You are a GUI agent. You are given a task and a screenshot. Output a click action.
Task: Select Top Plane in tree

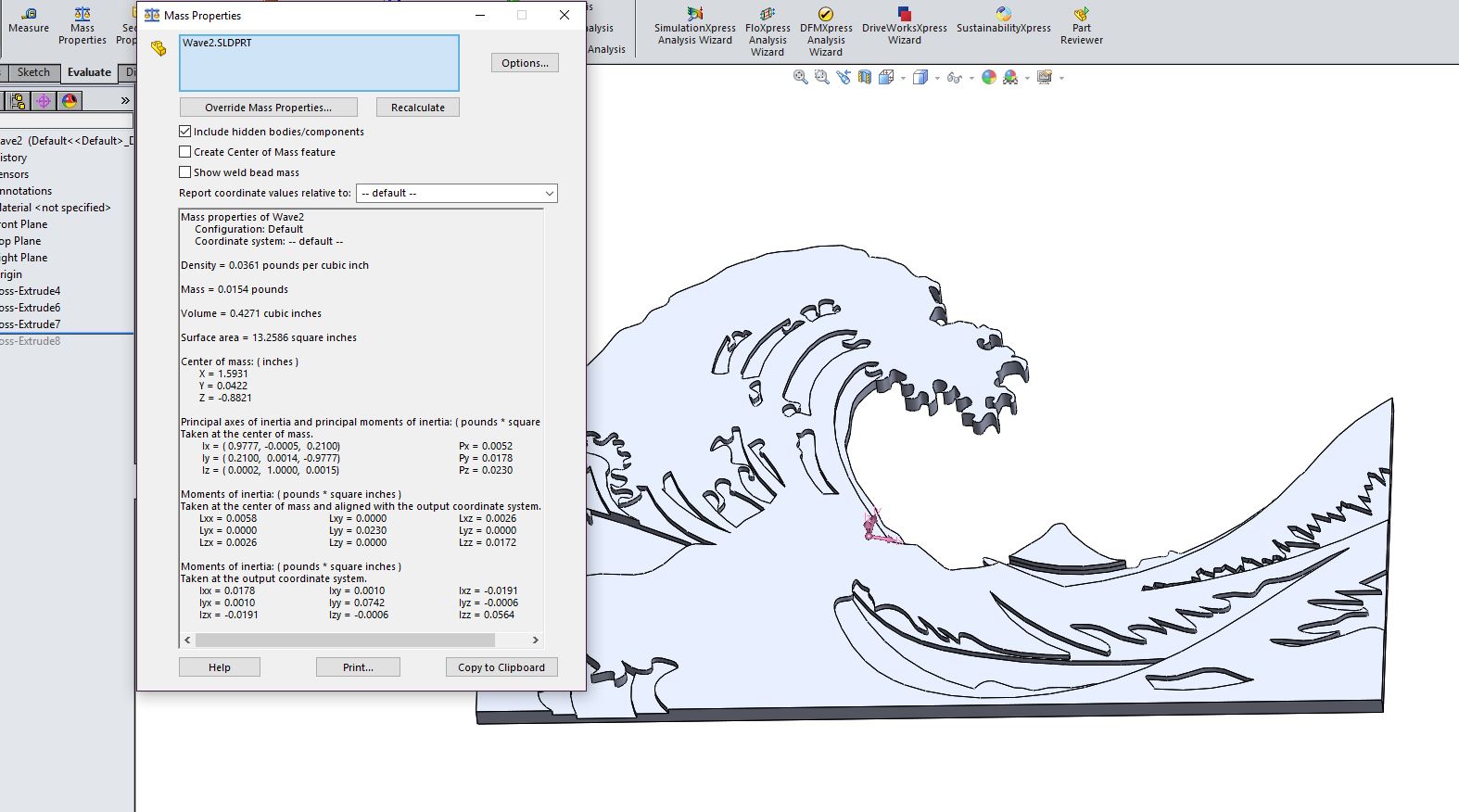click(20, 241)
